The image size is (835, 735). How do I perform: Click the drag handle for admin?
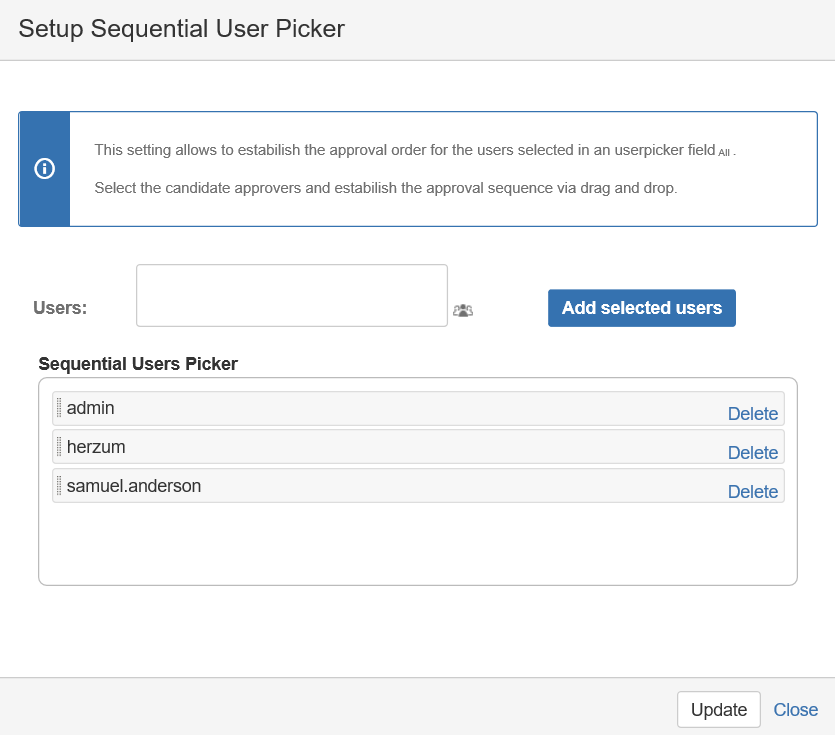pyautogui.click(x=59, y=408)
